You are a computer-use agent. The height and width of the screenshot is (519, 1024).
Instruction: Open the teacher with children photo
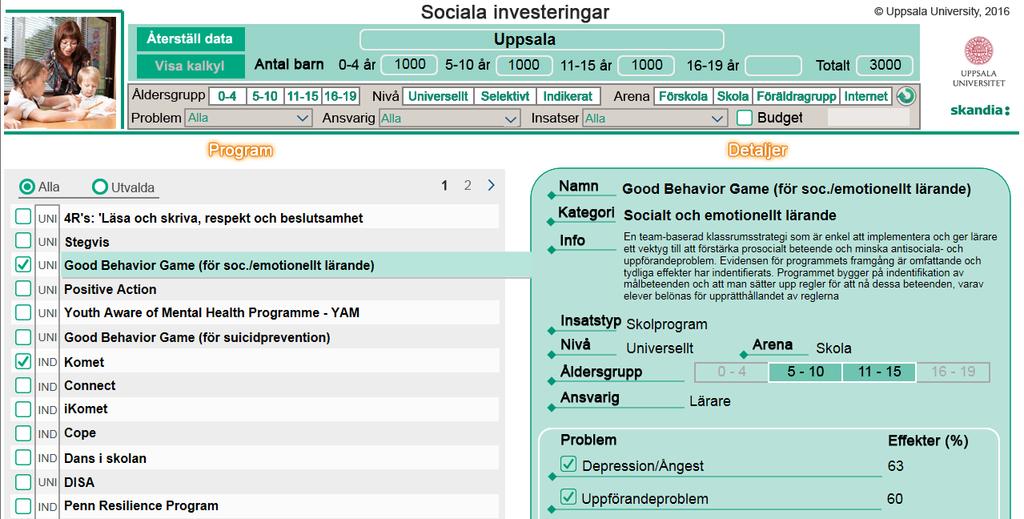point(60,72)
